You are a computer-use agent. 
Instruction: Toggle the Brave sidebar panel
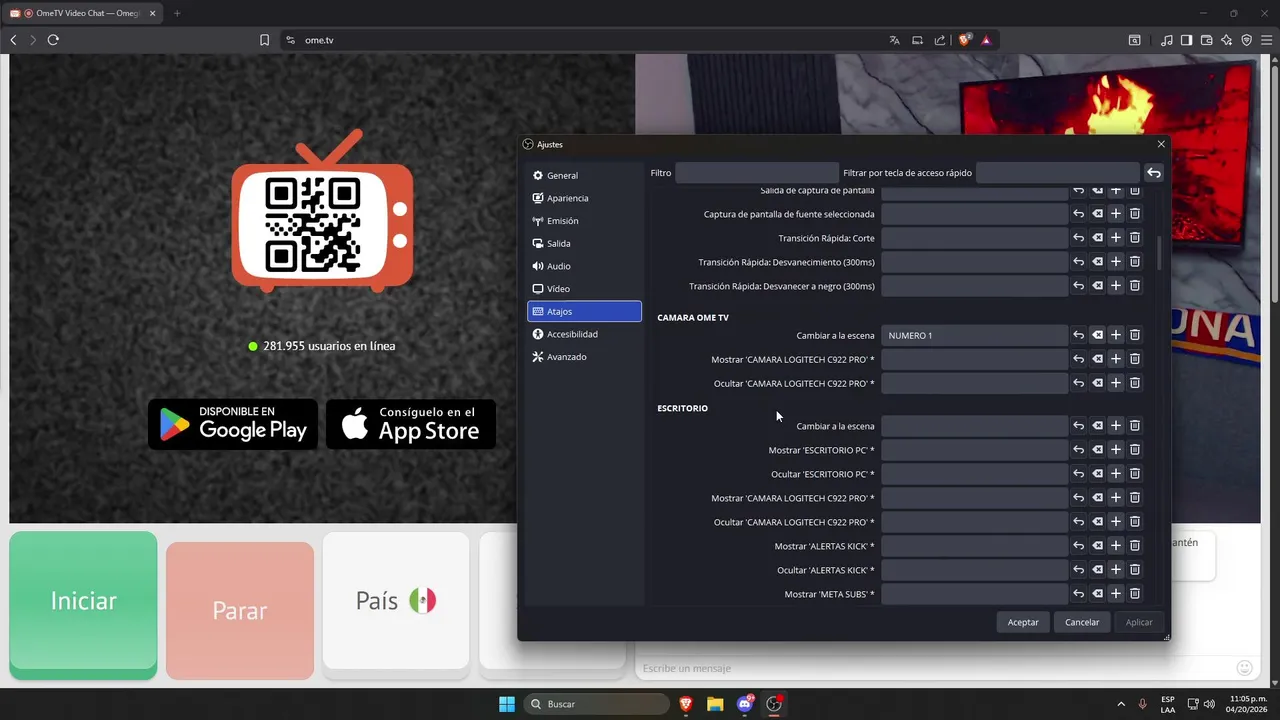coord(1186,40)
